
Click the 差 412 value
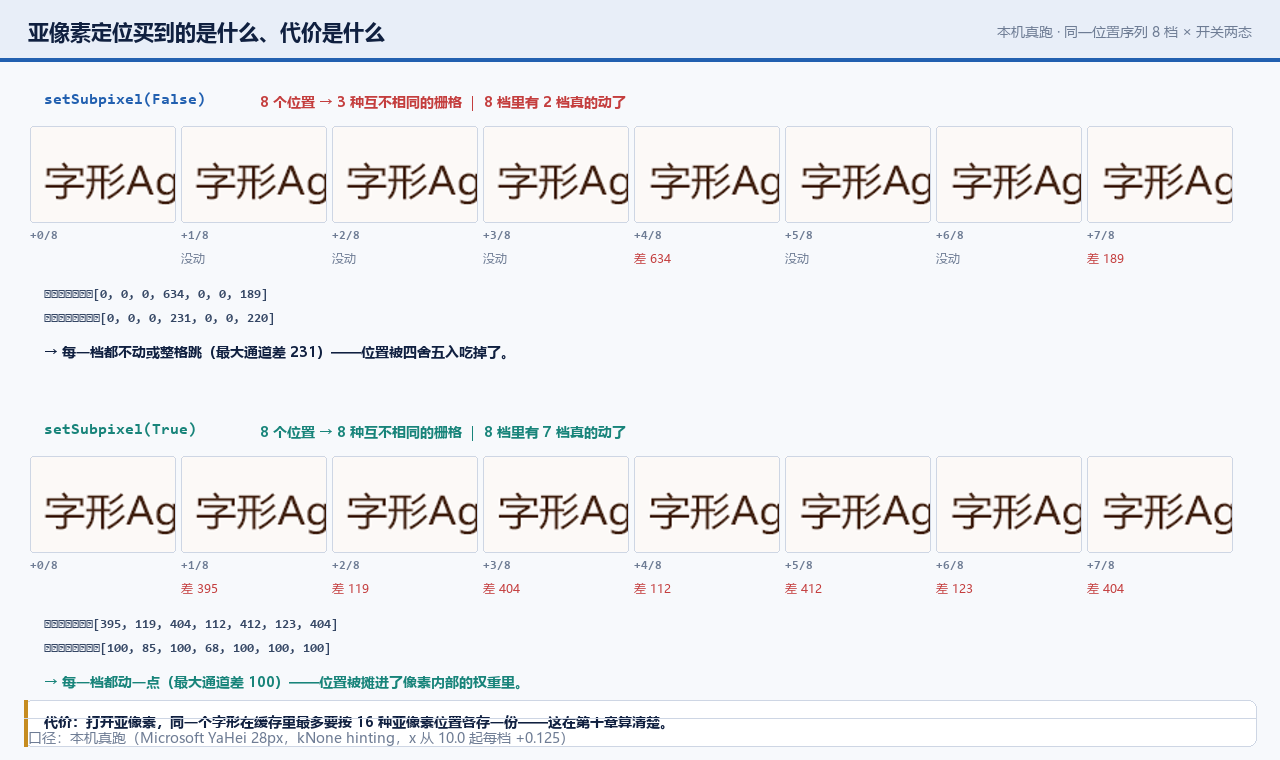click(x=803, y=589)
